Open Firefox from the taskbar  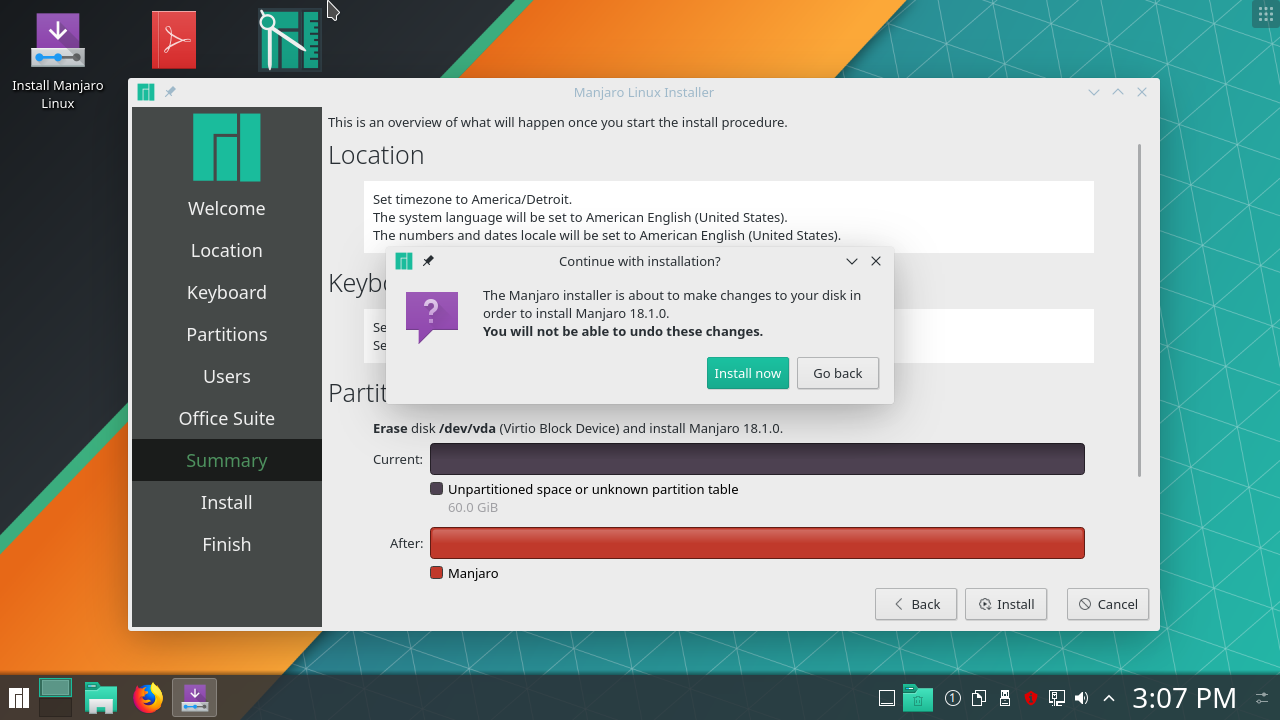pos(148,698)
